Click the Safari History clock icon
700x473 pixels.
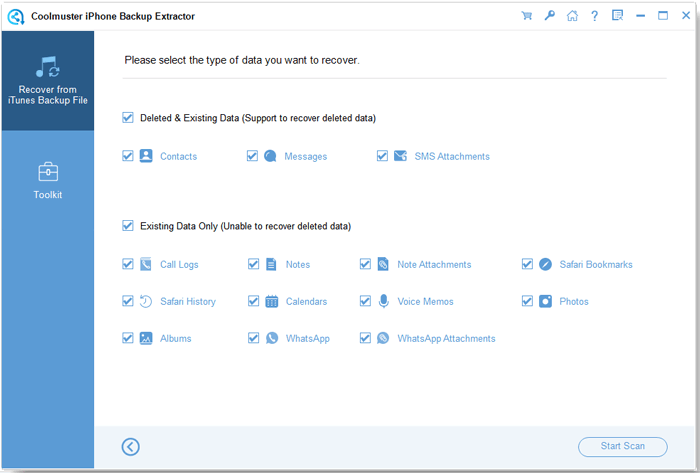point(146,301)
